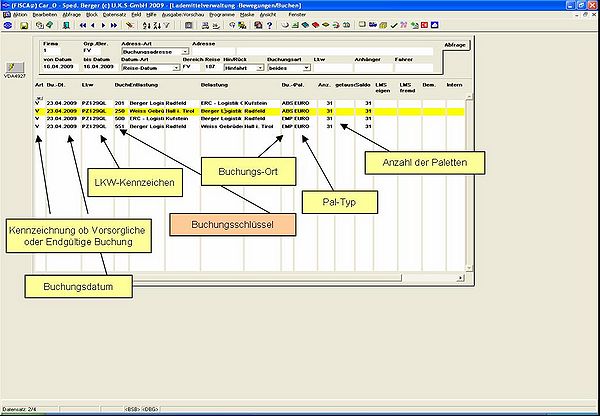The image size is (600, 416).
Task: Open the Fenster menu
Action: 297,15
